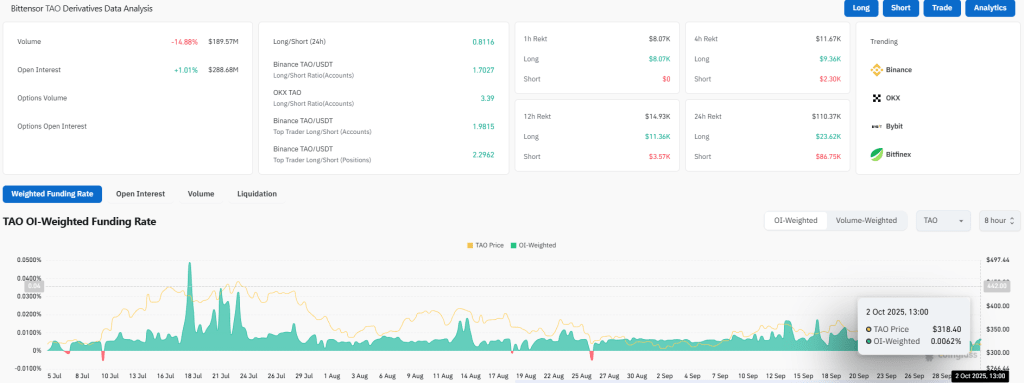Select the OI-Weighted segment option

click(795, 220)
